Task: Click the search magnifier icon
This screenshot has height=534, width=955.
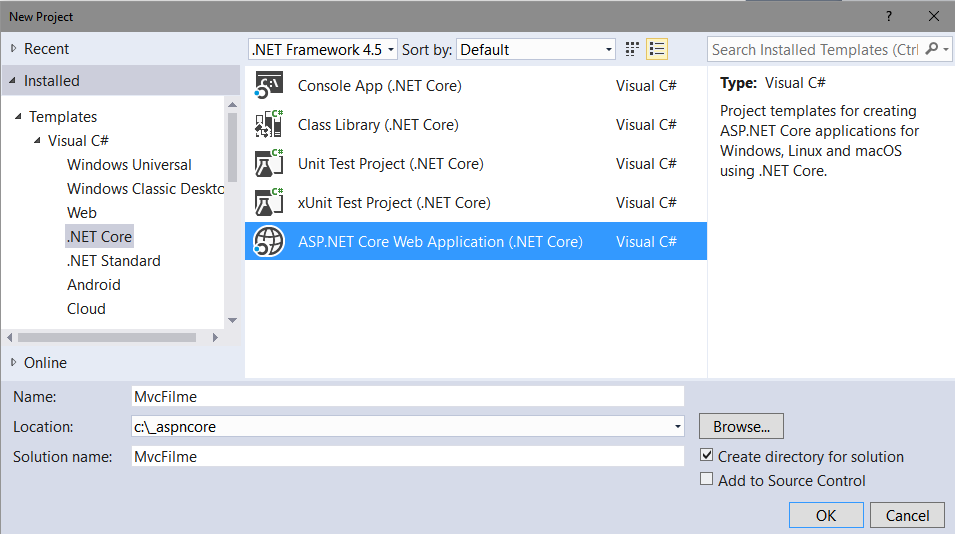Action: tap(931, 49)
